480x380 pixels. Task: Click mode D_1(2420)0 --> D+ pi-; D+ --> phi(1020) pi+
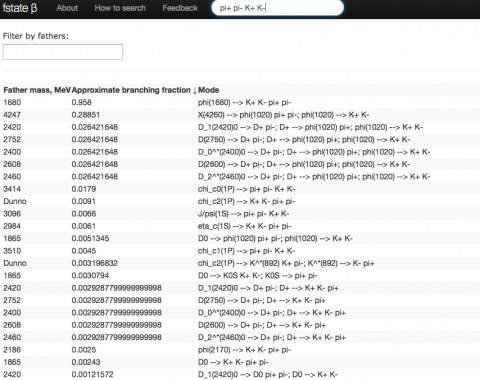pos(310,127)
